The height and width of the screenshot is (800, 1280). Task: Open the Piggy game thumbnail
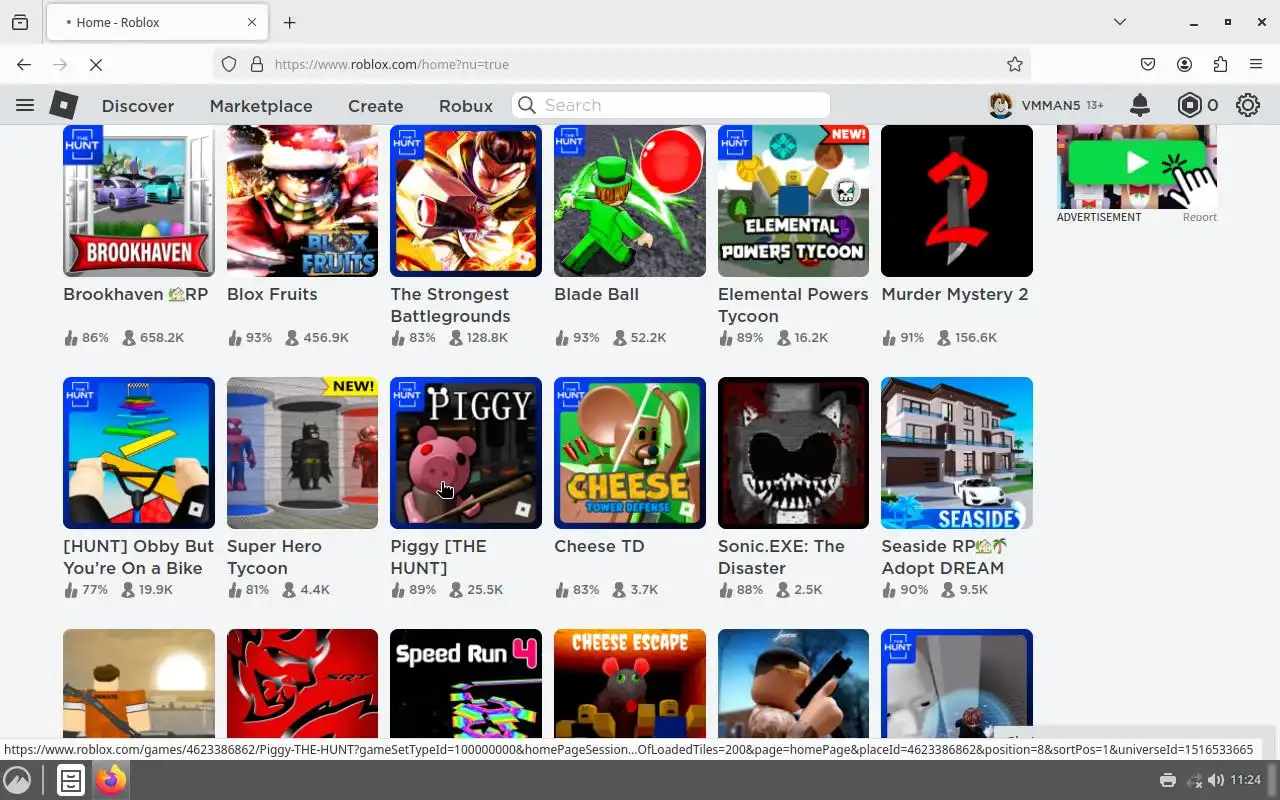[x=466, y=453]
